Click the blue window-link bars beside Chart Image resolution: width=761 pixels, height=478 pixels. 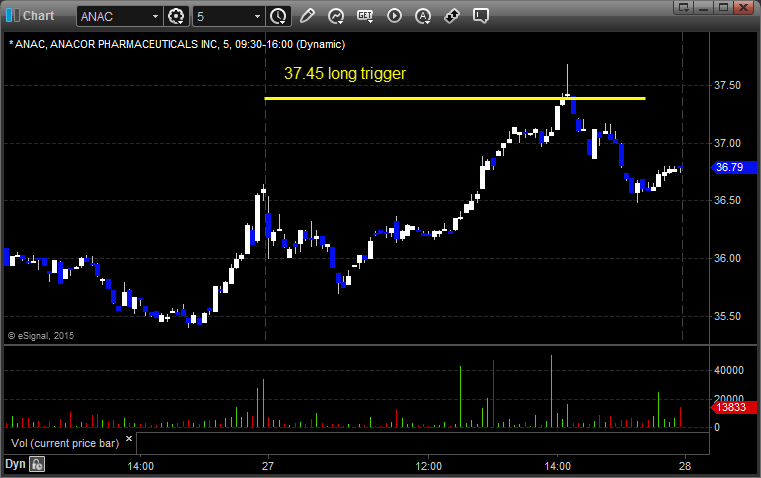(13, 16)
